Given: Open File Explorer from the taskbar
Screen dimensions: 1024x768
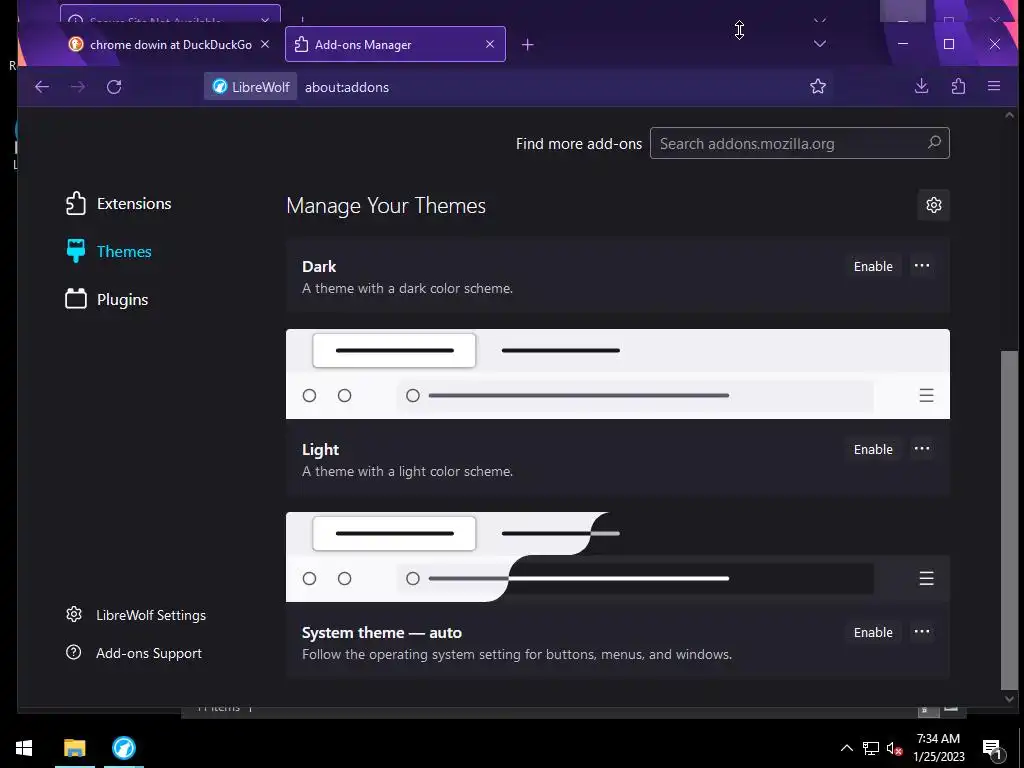Looking at the screenshot, I should (74, 748).
